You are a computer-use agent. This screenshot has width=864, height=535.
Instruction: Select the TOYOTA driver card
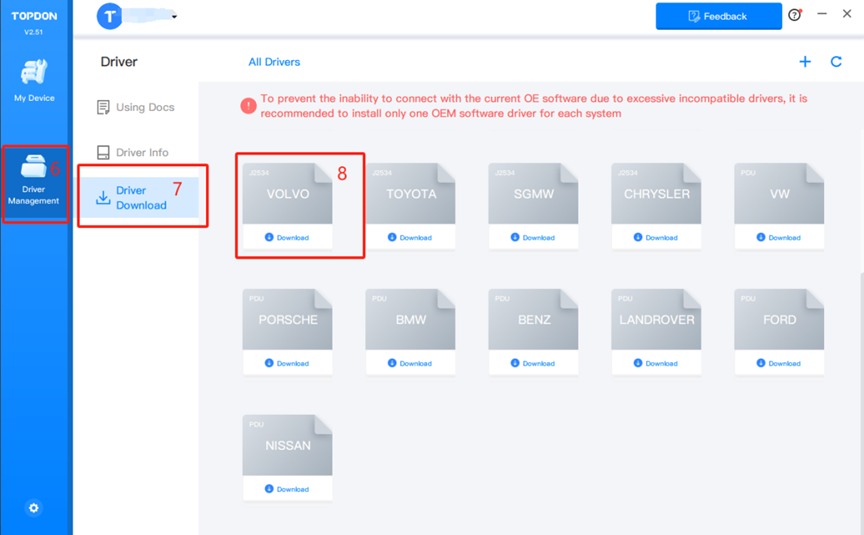[411, 193]
